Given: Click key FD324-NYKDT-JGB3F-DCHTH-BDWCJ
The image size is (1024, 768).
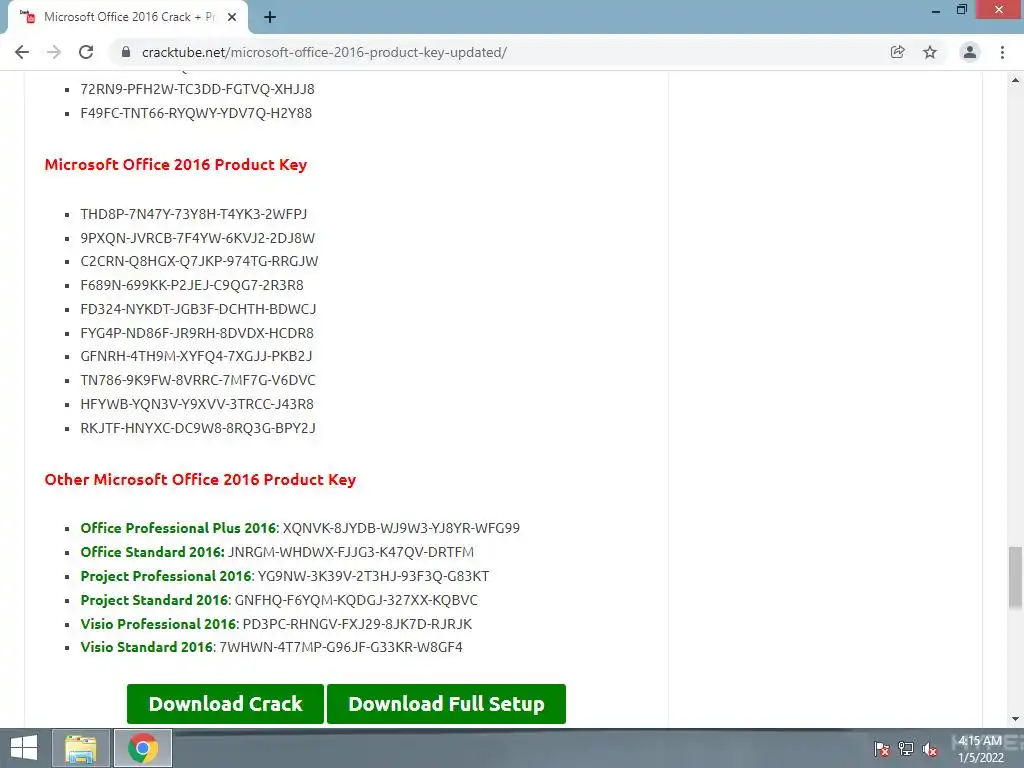Looking at the screenshot, I should pos(198,309).
